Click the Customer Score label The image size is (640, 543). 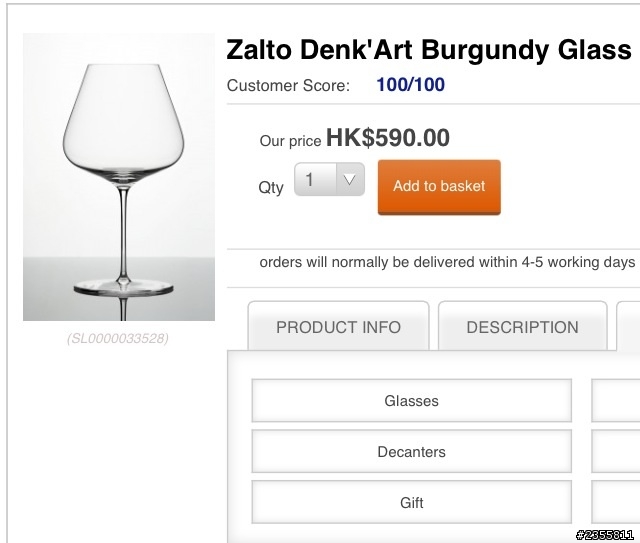pos(288,85)
